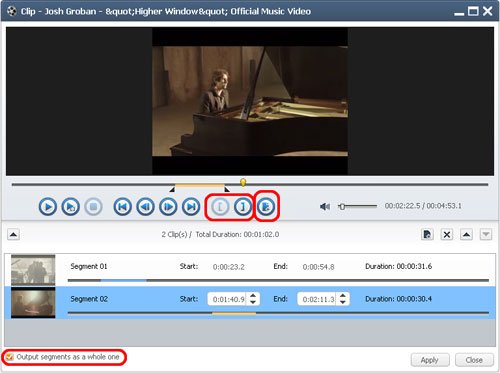Select the Segment 01 thumbnail
The height and width of the screenshot is (373, 500).
(33, 270)
